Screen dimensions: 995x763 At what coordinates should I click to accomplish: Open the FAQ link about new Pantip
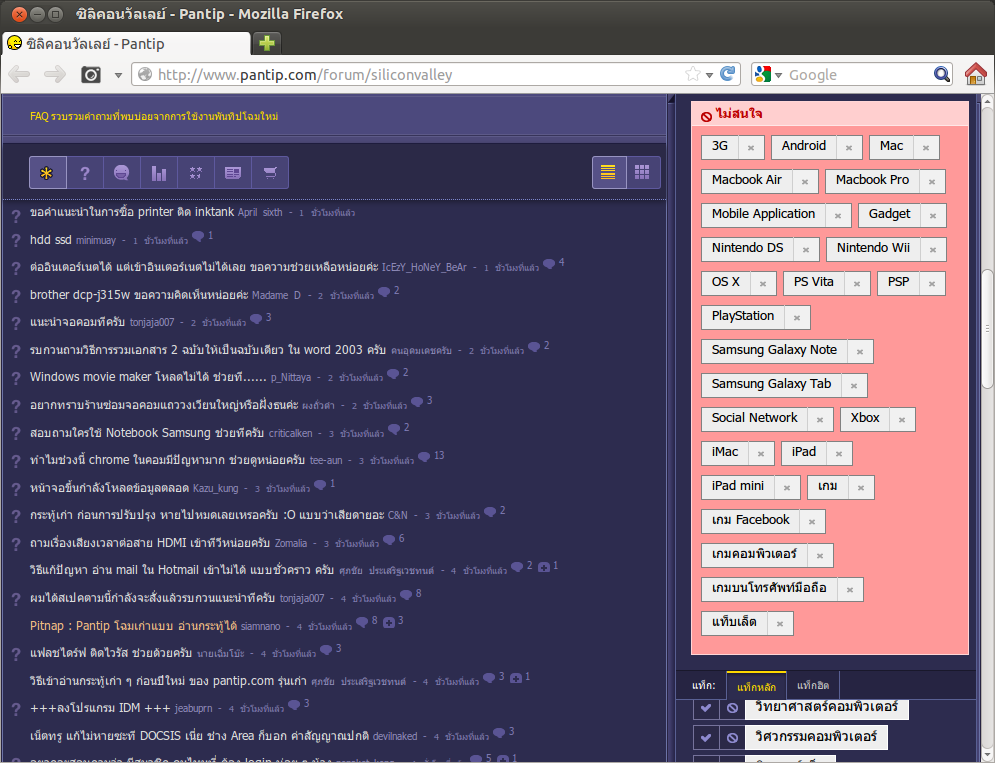tap(154, 116)
